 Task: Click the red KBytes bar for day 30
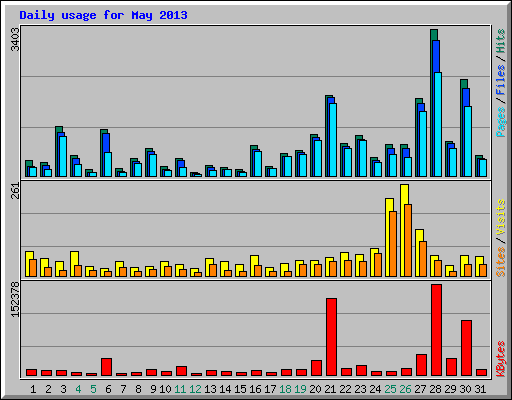pos(466,348)
